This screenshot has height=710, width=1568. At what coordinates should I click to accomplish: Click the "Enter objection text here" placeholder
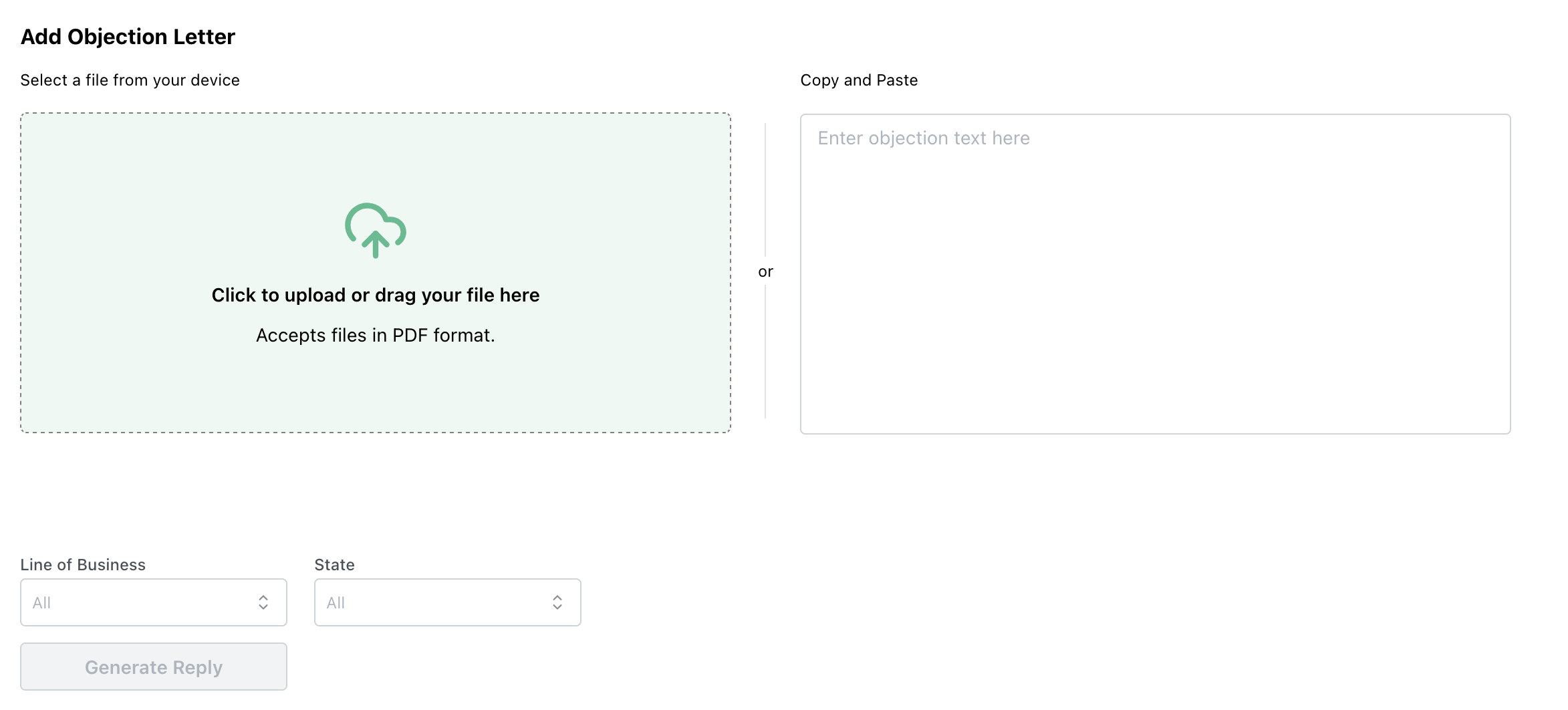click(x=923, y=138)
